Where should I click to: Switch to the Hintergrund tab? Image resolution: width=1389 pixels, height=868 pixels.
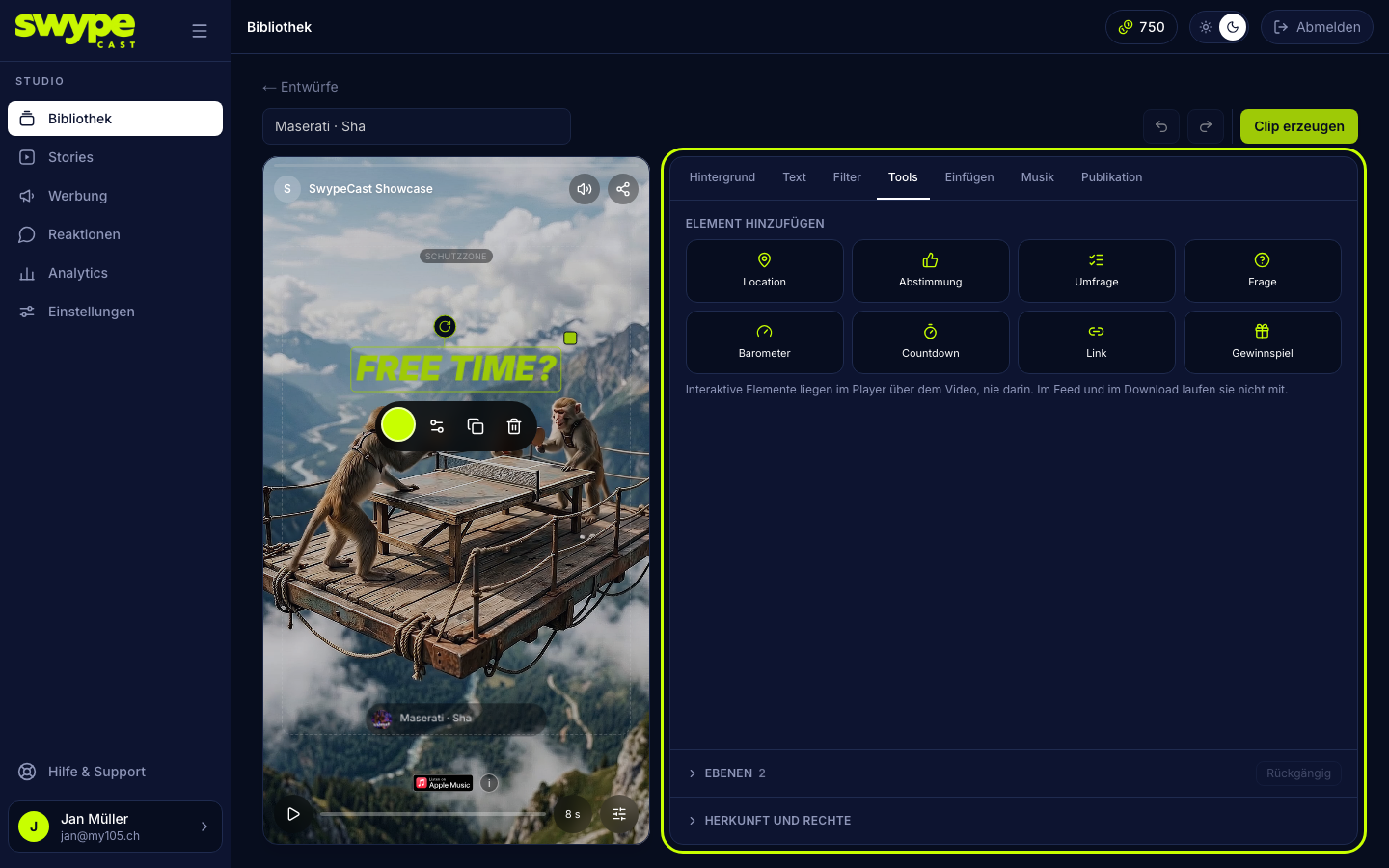(x=722, y=177)
